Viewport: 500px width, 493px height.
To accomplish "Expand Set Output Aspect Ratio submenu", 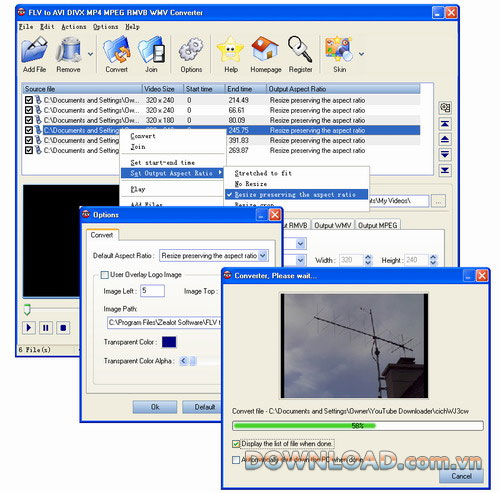I will tap(173, 173).
